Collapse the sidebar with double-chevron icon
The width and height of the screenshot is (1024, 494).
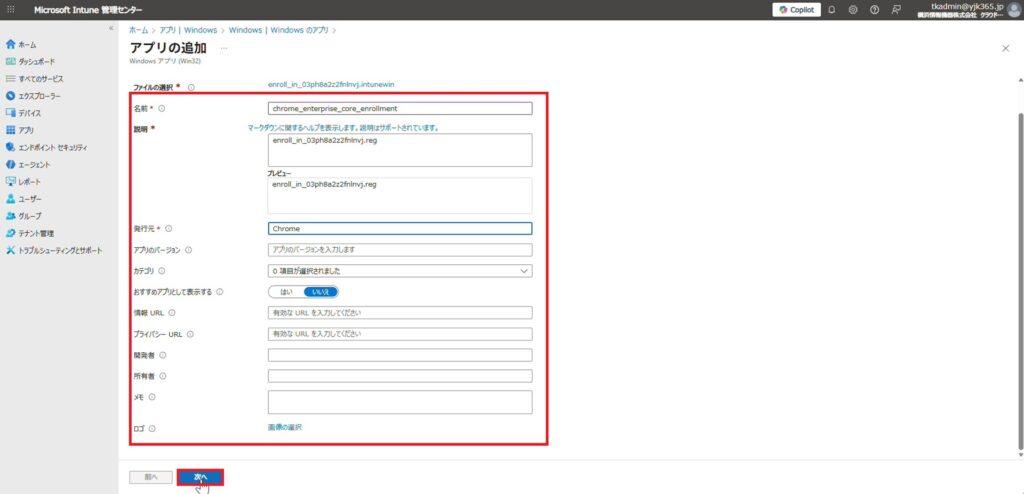tap(110, 28)
